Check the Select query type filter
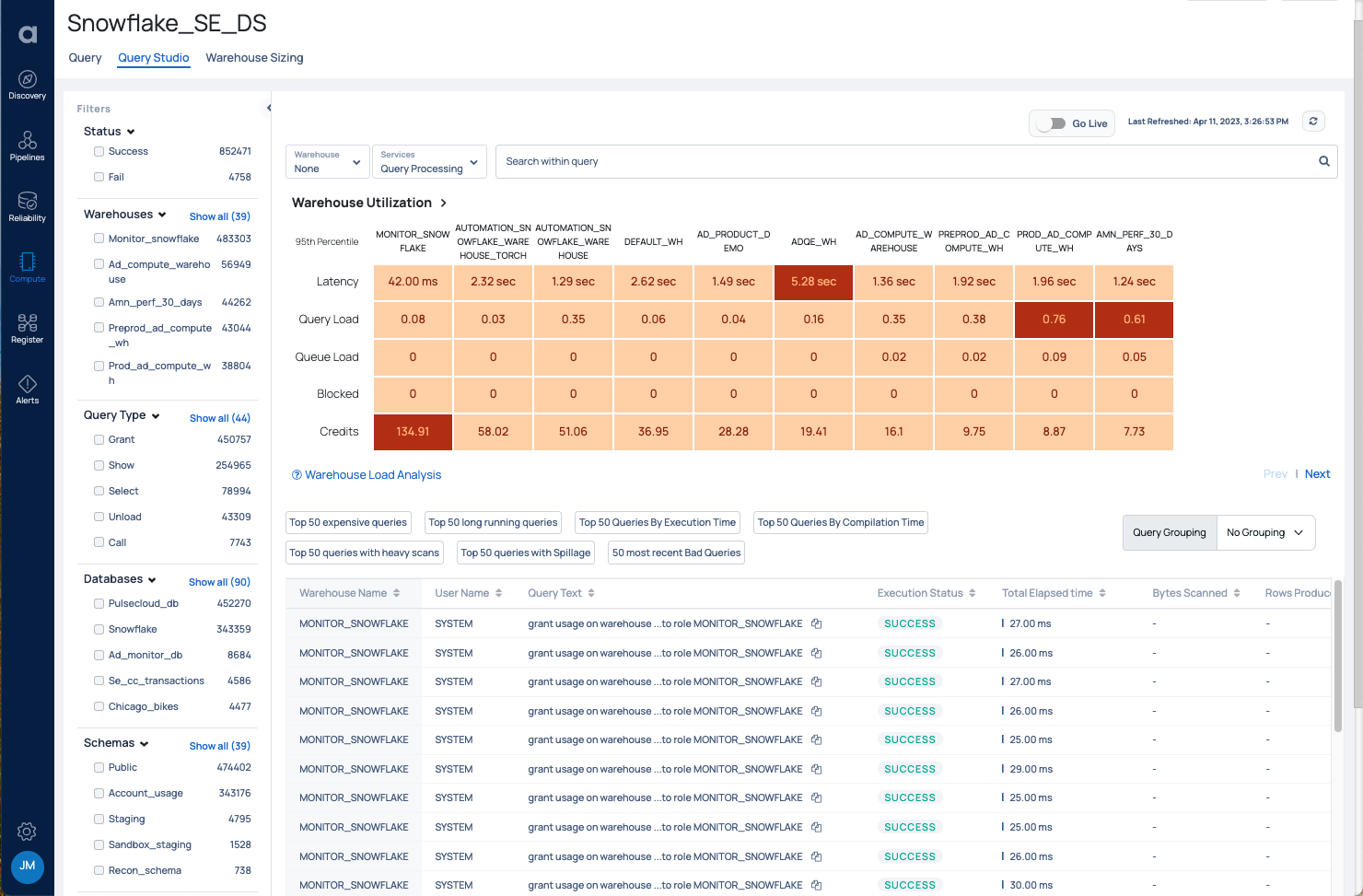This screenshot has width=1363, height=896. pos(99,491)
